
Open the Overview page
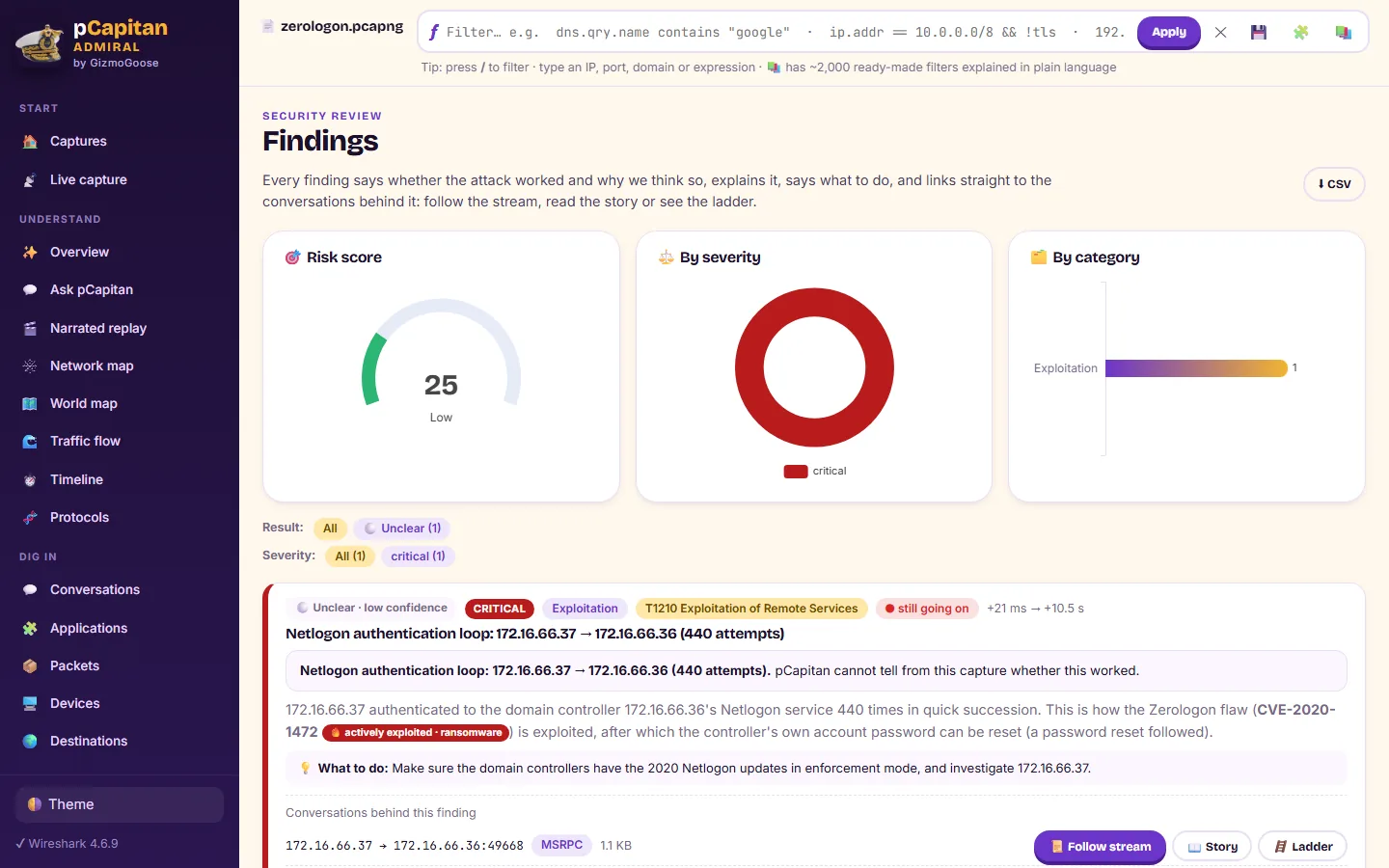[120, 252]
